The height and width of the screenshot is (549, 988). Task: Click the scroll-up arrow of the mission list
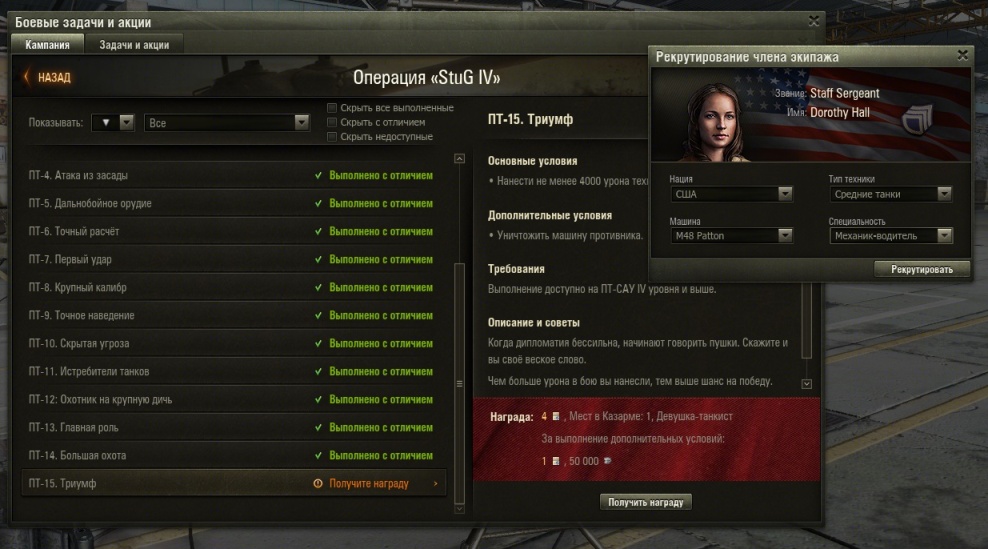coord(459,159)
